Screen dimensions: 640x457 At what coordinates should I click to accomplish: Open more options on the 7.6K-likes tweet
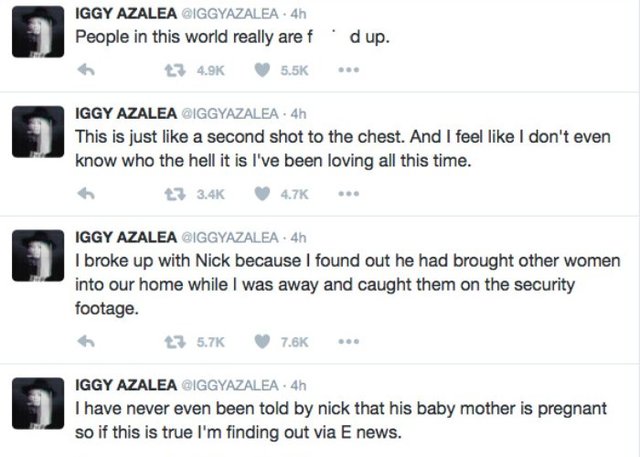[348, 342]
